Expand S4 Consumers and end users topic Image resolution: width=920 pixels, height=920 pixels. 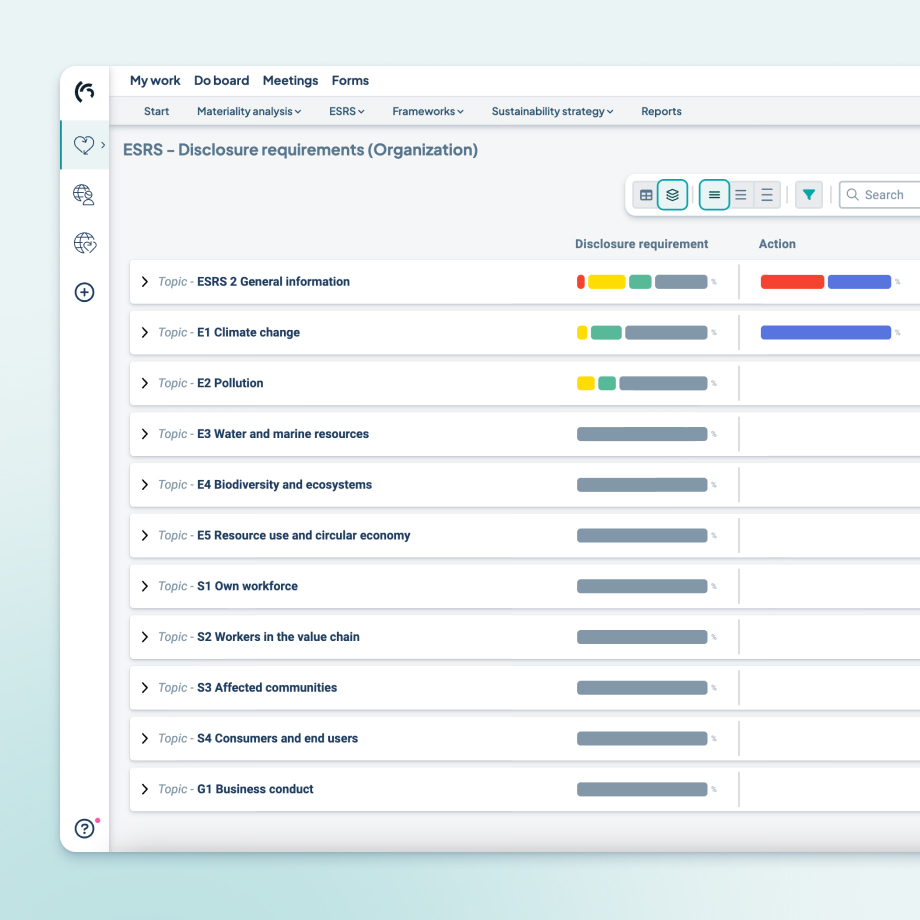tap(144, 738)
